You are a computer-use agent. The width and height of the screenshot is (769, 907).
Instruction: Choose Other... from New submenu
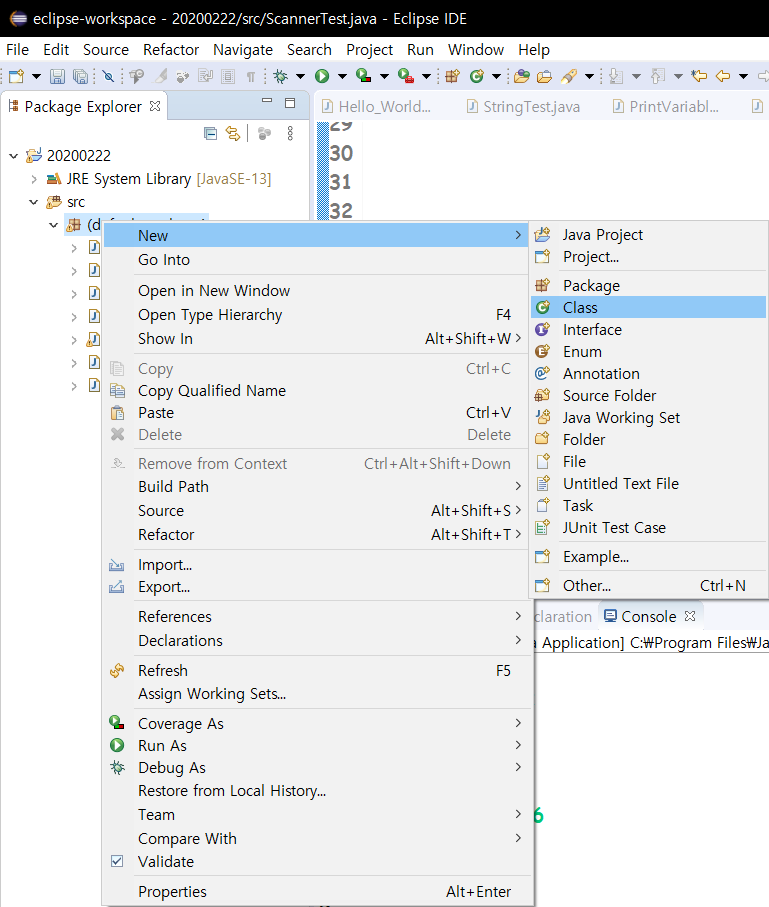648,585
